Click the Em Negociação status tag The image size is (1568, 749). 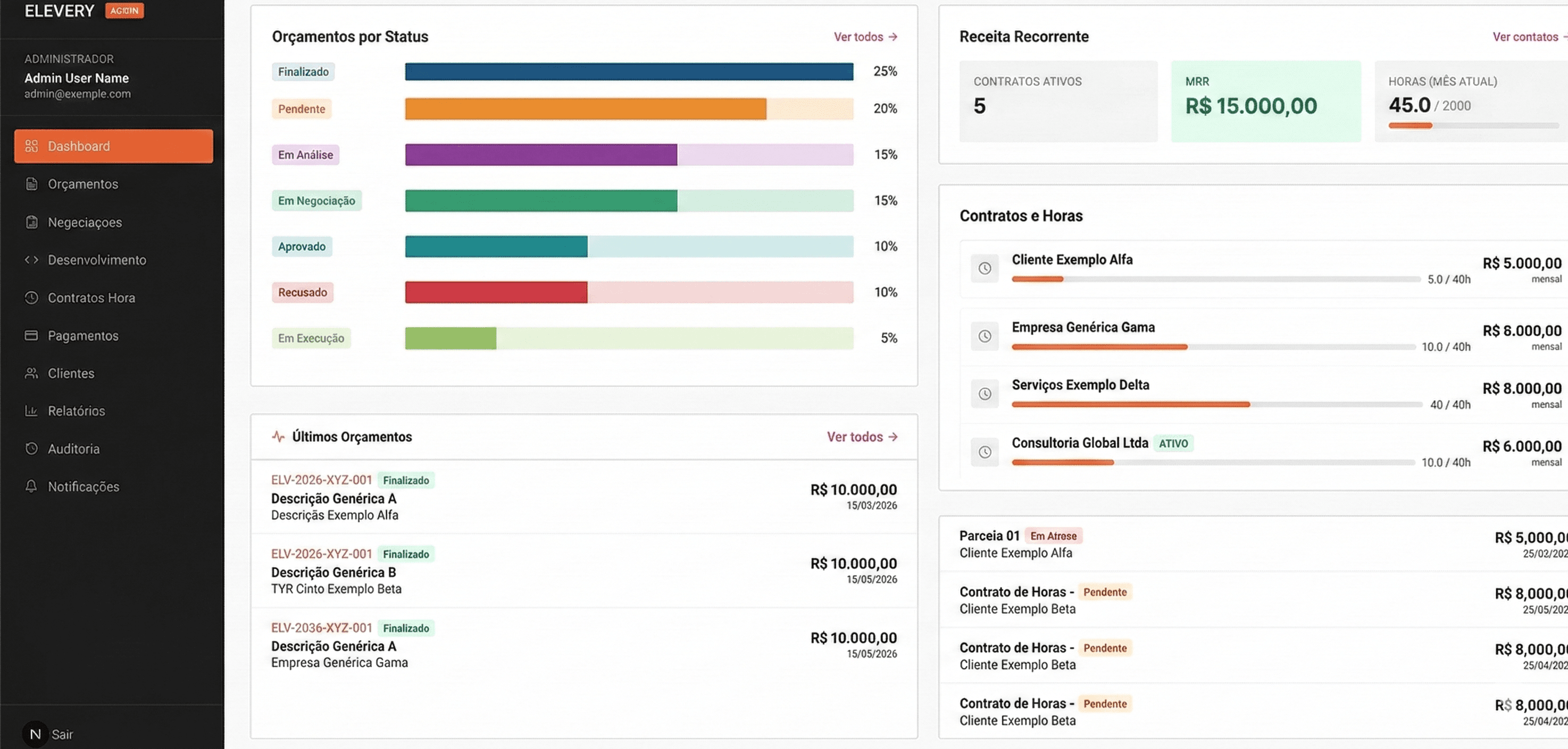click(316, 201)
